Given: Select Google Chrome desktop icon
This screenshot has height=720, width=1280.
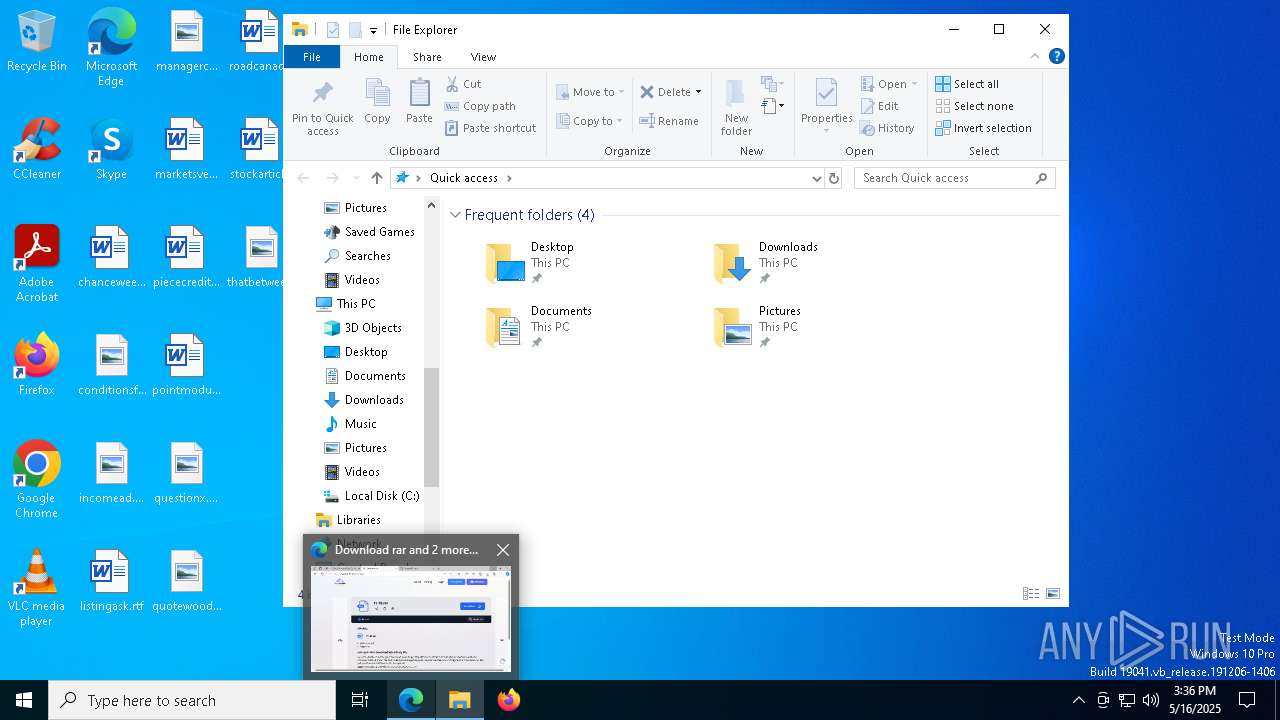Looking at the screenshot, I should (x=37, y=480).
